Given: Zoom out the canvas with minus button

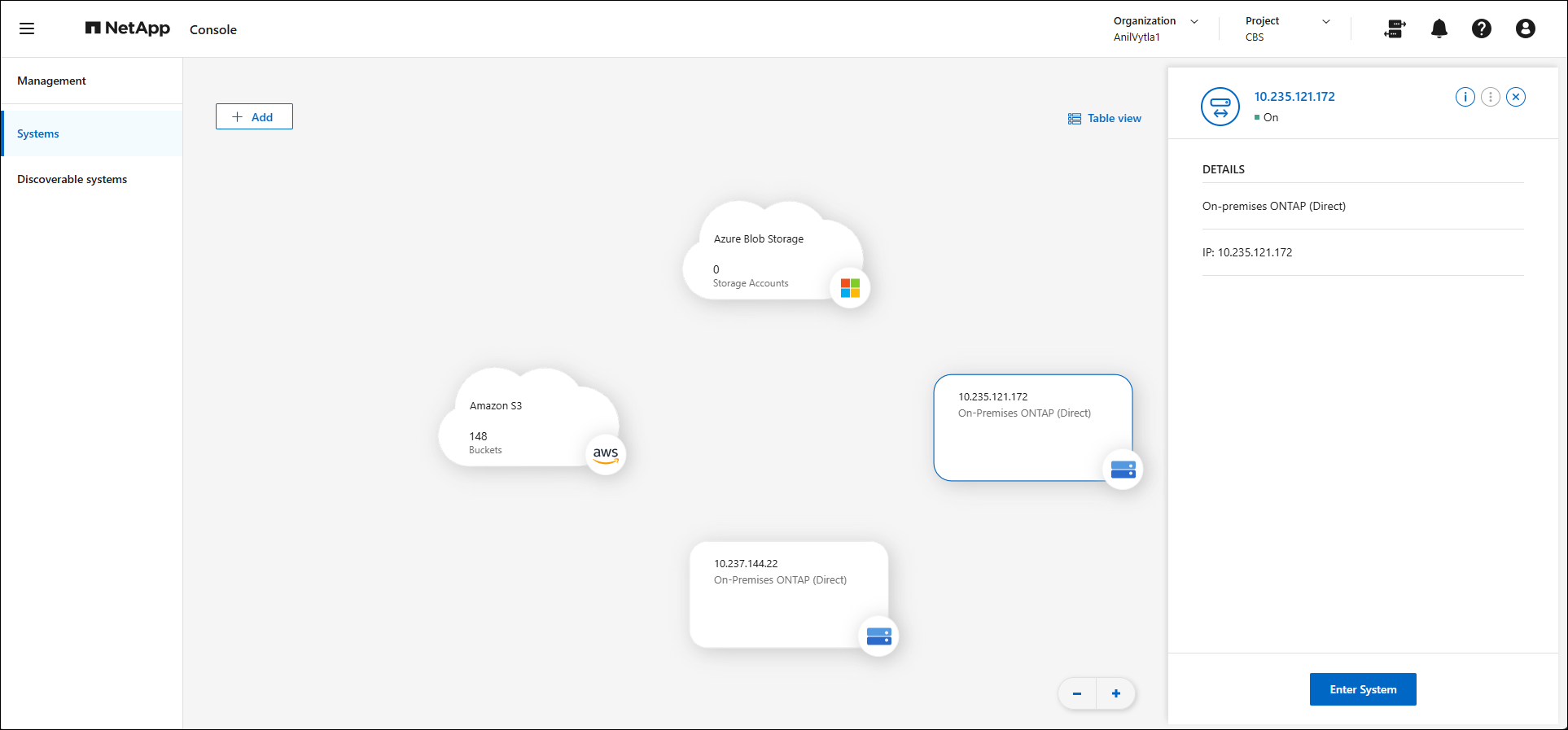Looking at the screenshot, I should (x=1077, y=693).
